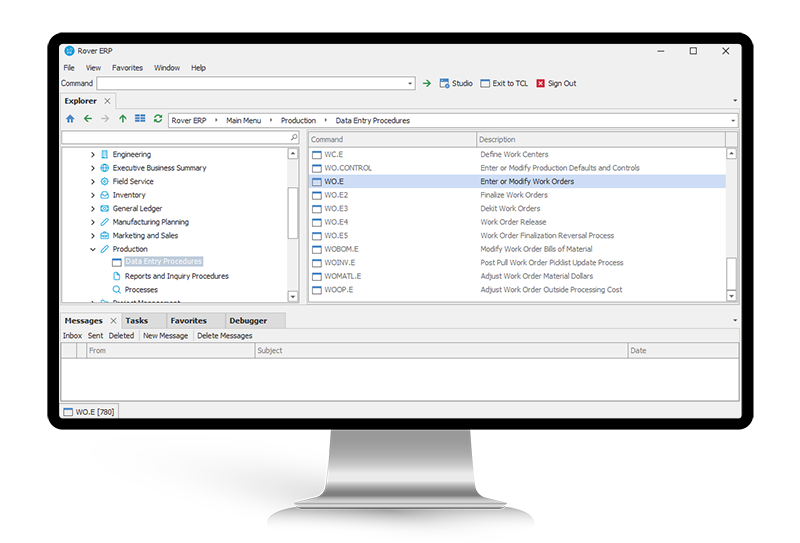The image size is (800, 543).
Task: Expand the General Ledger node
Action: [93, 208]
